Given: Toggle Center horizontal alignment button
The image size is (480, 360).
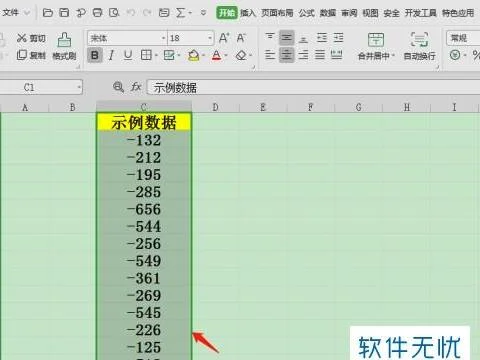Looking at the screenshot, I should pyautogui.click(x=286, y=55).
